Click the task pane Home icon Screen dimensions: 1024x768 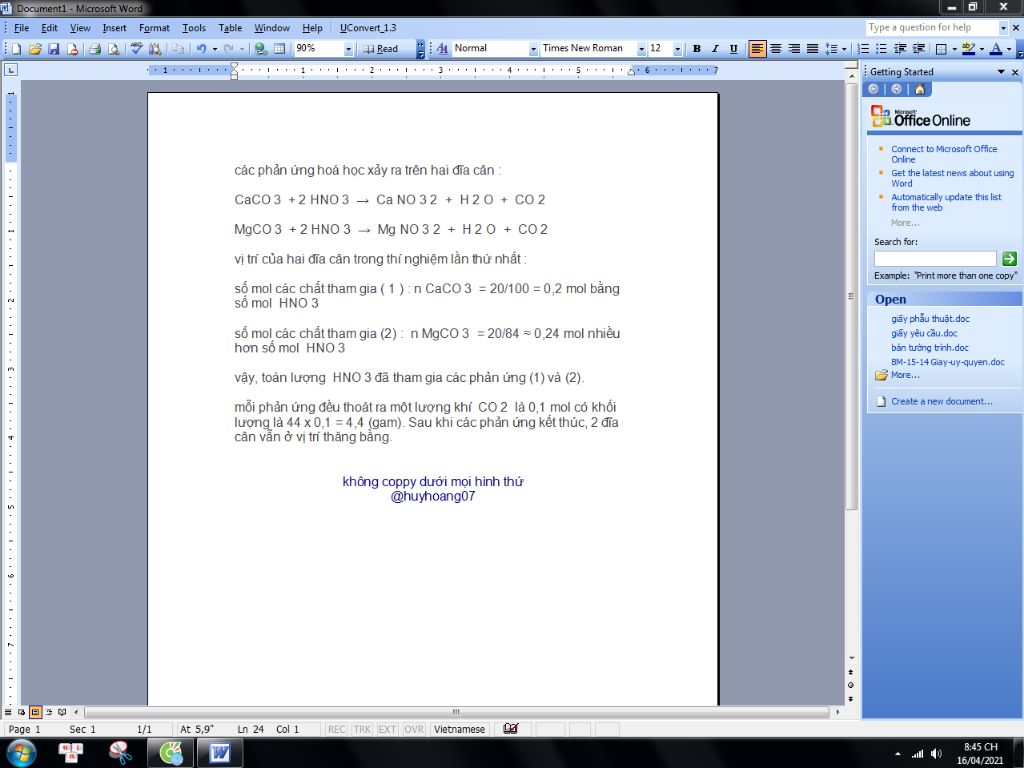[x=920, y=89]
